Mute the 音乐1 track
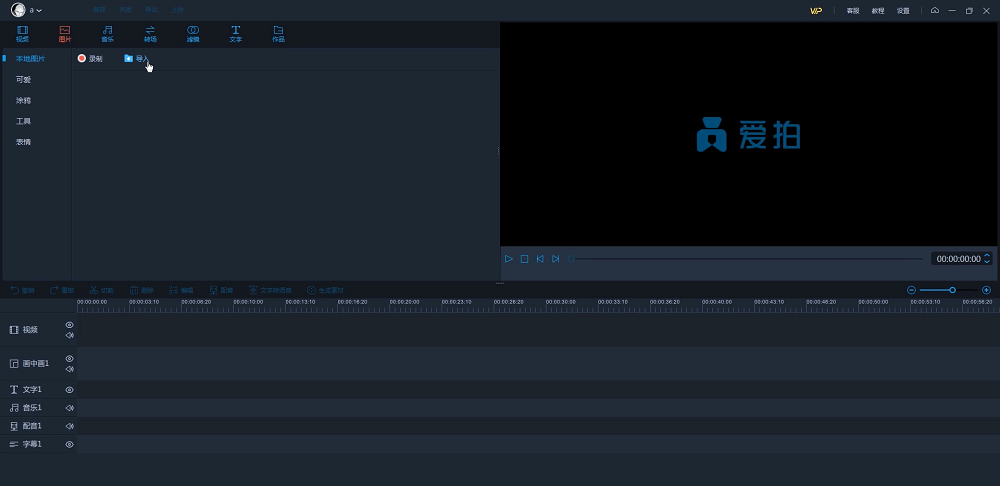1000x486 pixels. point(70,408)
